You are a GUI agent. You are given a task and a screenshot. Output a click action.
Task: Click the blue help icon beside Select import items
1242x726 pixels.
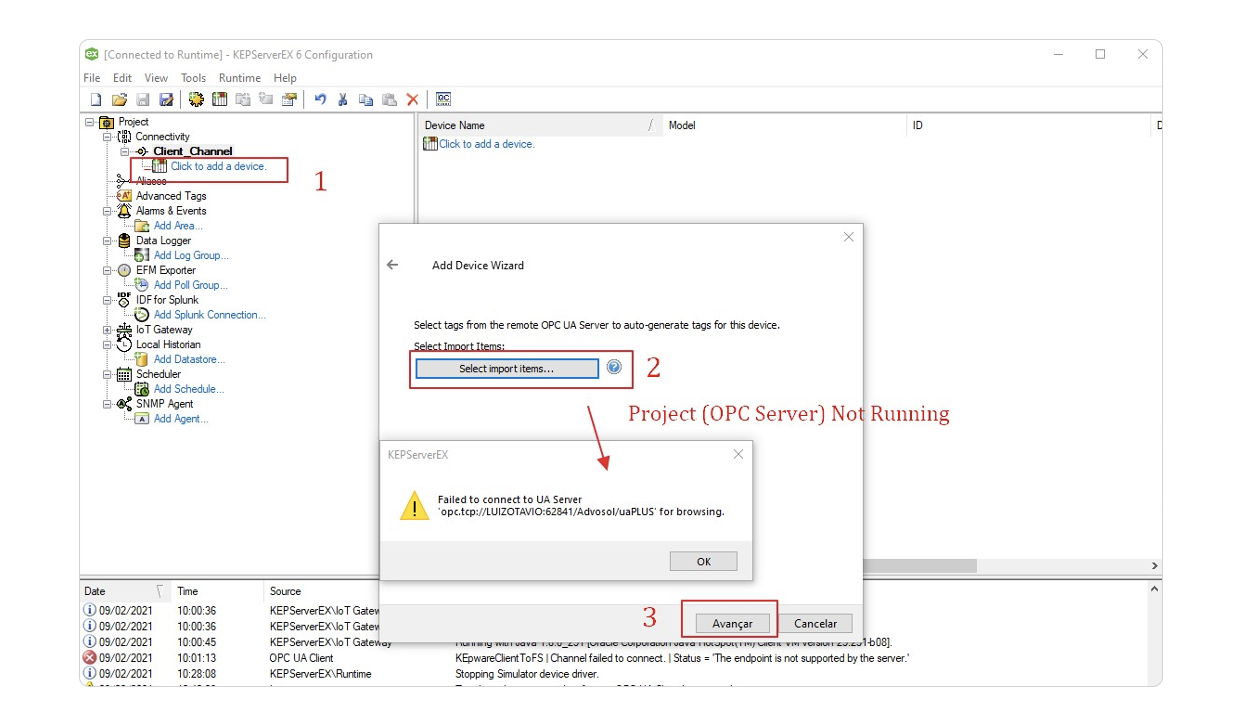pos(614,367)
